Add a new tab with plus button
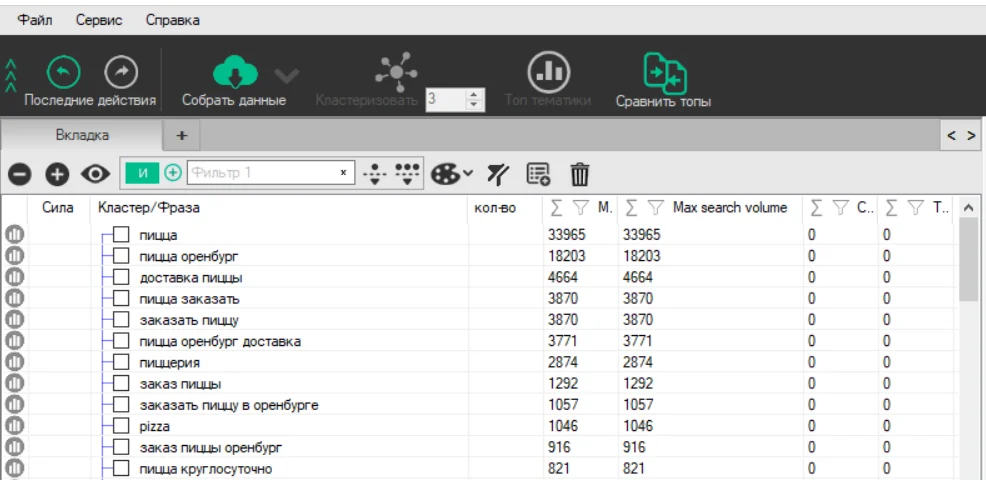This screenshot has width=986, height=480. click(181, 135)
